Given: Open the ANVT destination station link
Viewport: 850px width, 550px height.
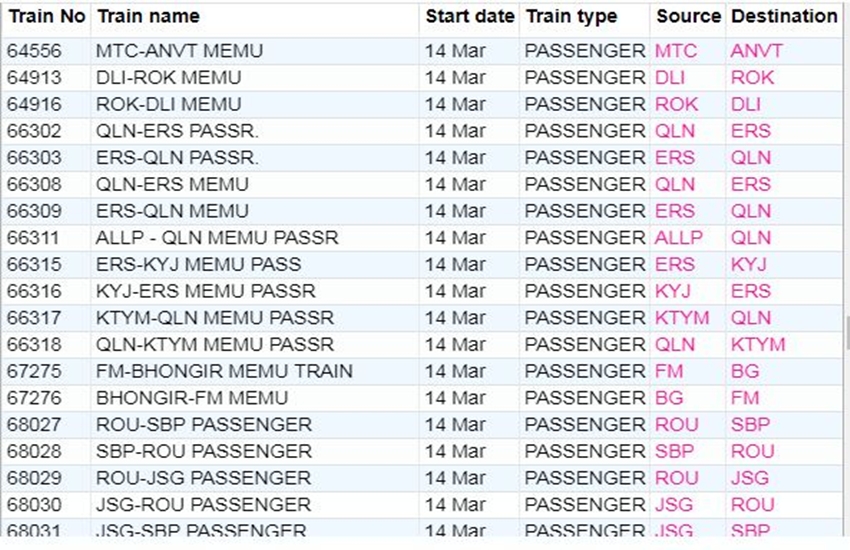Looking at the screenshot, I should (x=757, y=51).
